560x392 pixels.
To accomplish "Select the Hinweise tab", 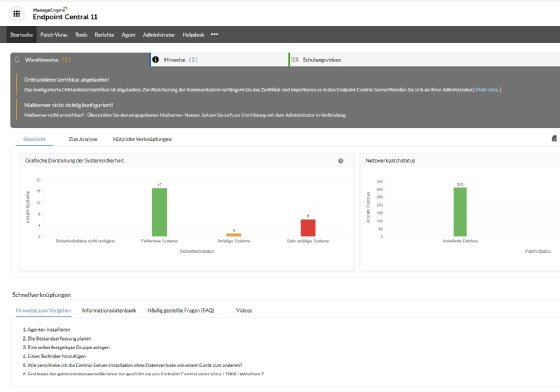I will tap(220, 60).
